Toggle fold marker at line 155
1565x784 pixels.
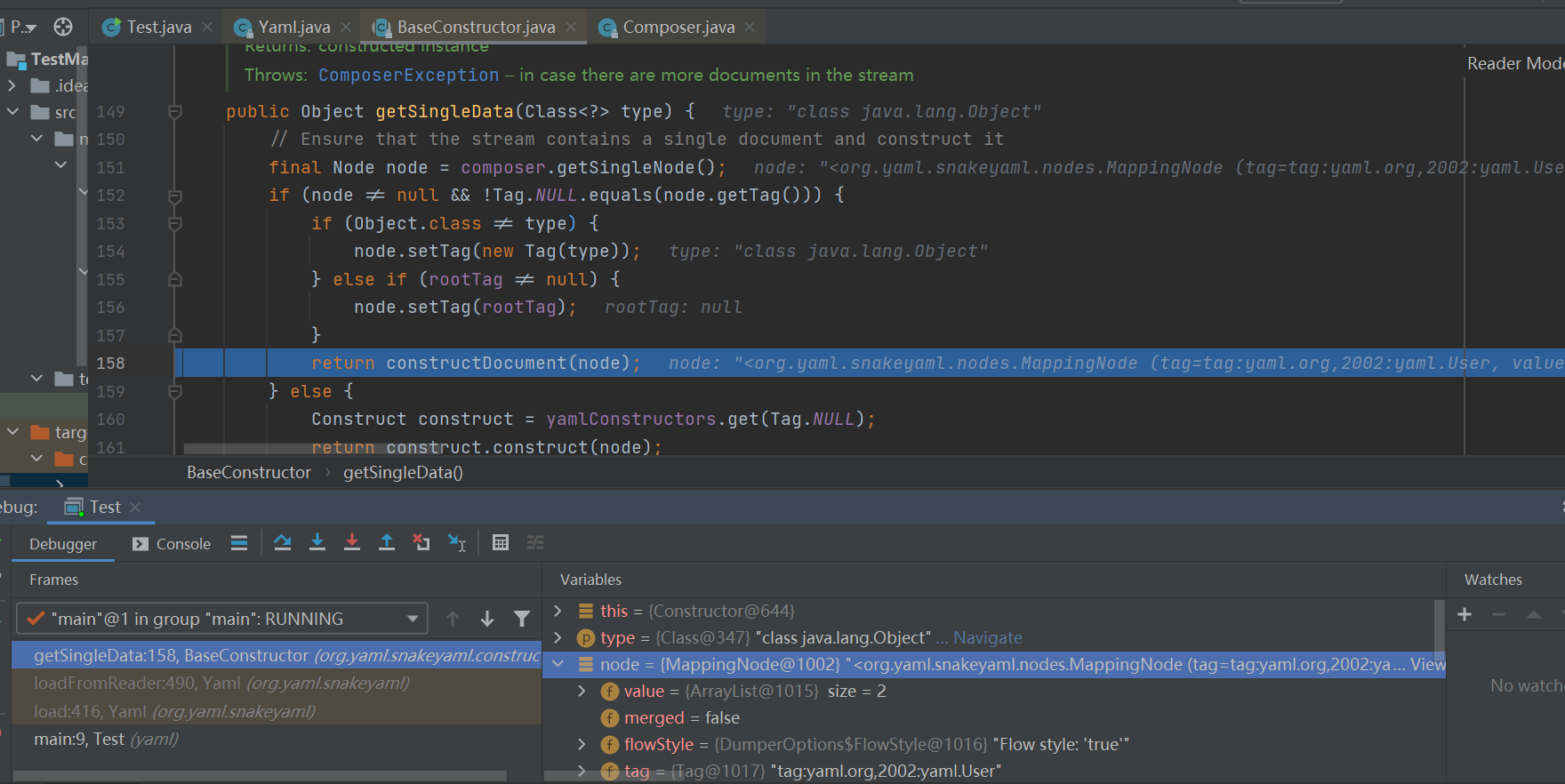pyautogui.click(x=175, y=279)
